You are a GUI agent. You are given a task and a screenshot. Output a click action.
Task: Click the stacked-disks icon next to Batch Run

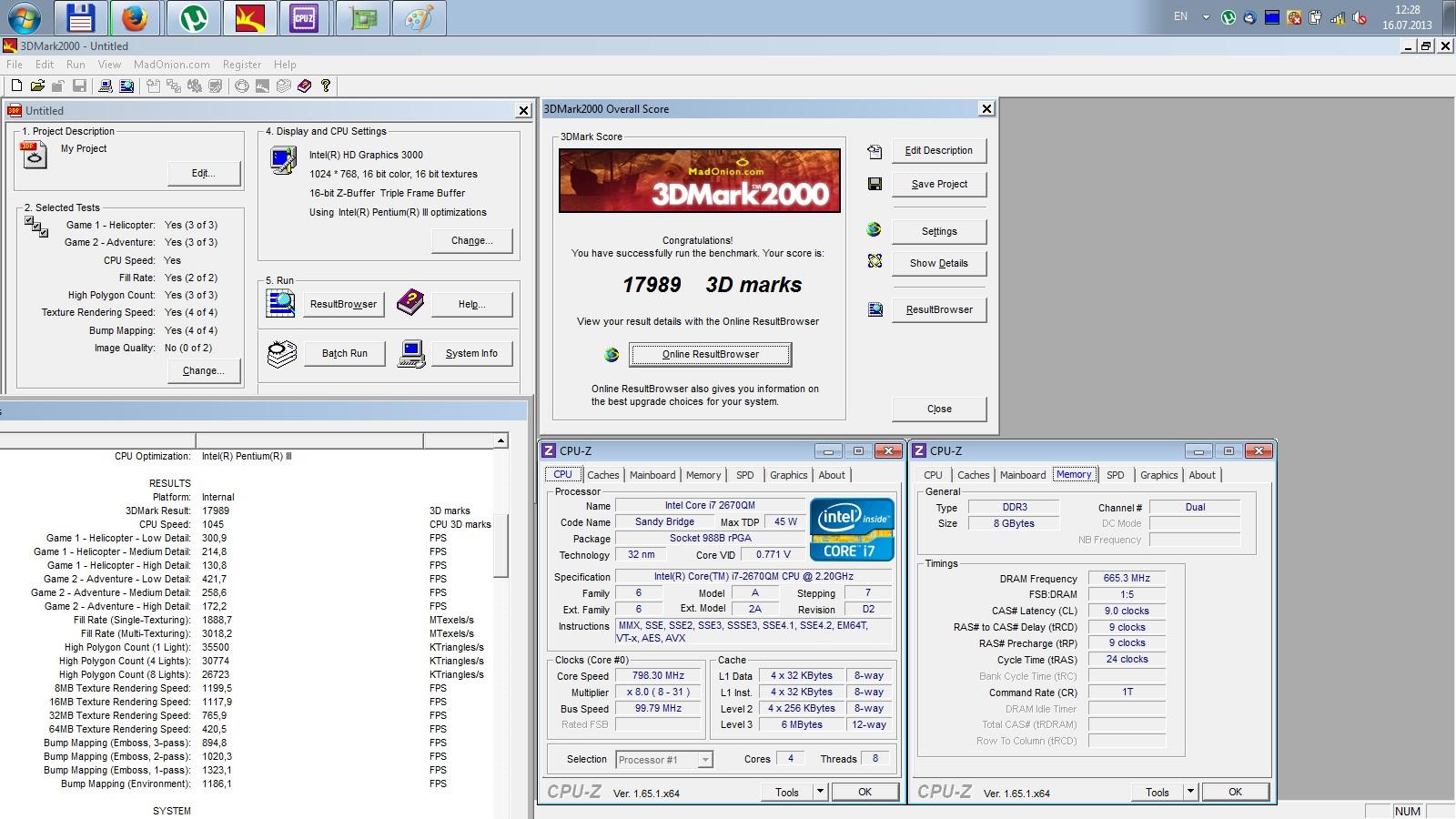point(282,353)
